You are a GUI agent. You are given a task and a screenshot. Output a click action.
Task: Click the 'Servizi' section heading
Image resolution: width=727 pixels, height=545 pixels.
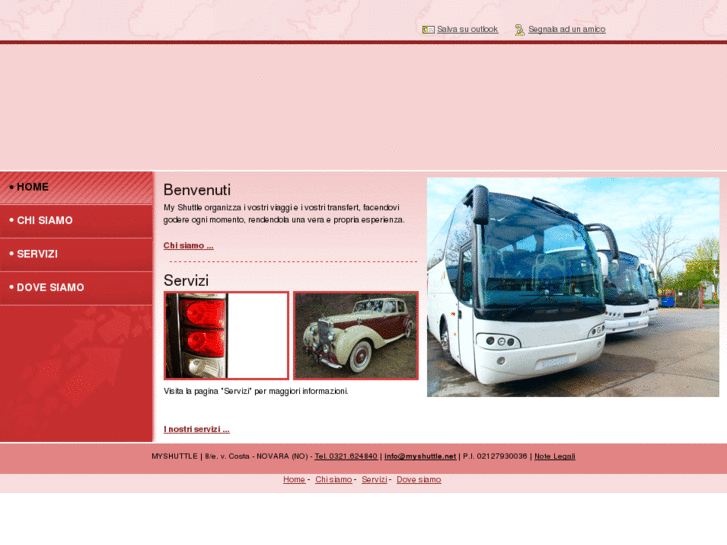186,281
